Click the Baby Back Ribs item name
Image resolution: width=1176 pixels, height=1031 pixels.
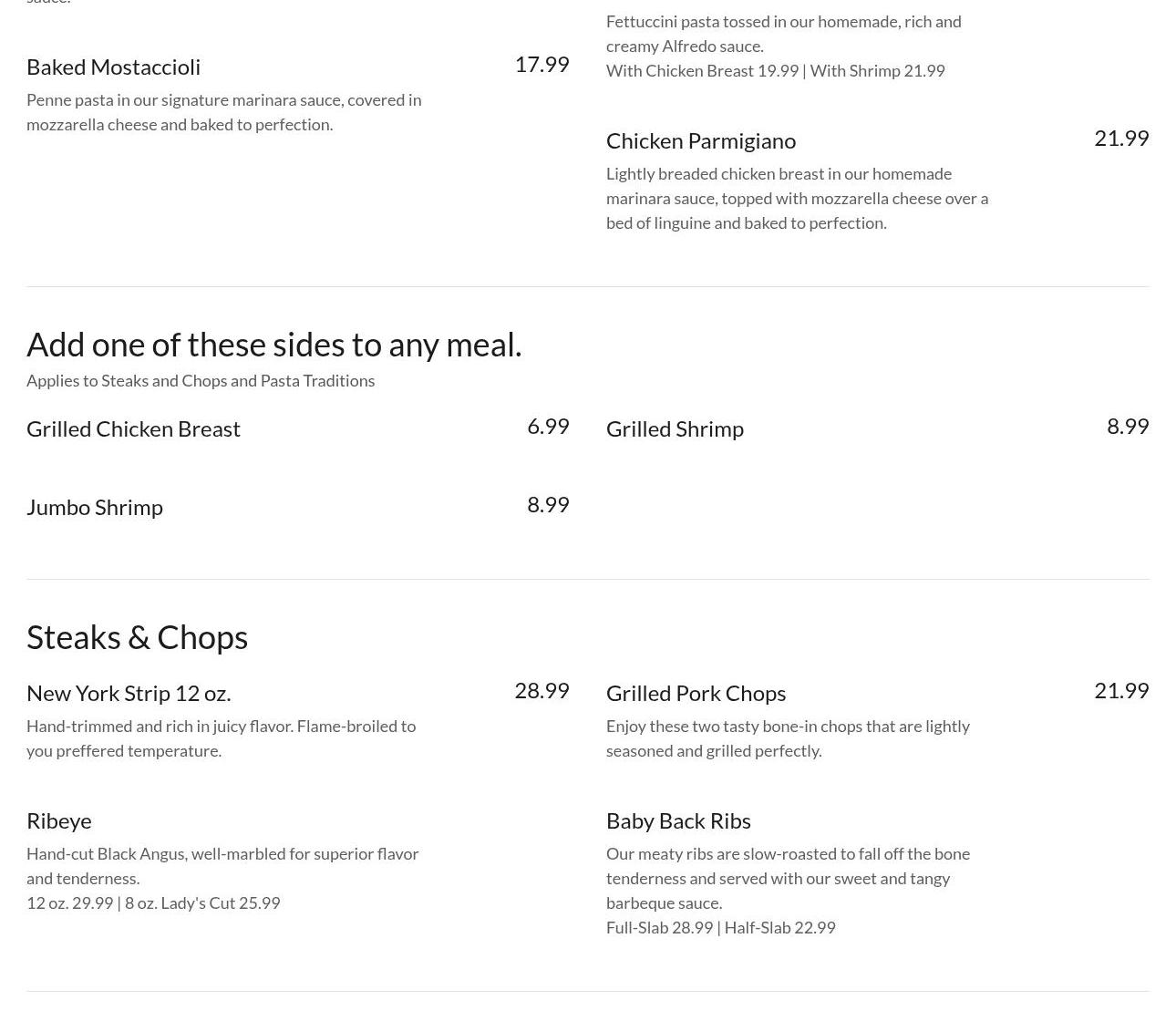[x=678, y=820]
